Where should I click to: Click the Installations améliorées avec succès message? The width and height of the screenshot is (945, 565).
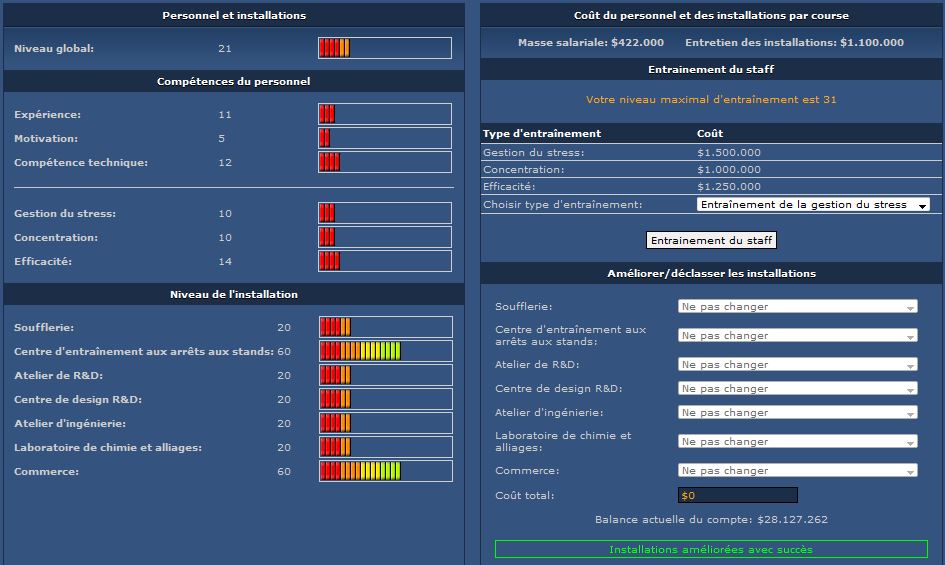click(x=711, y=549)
